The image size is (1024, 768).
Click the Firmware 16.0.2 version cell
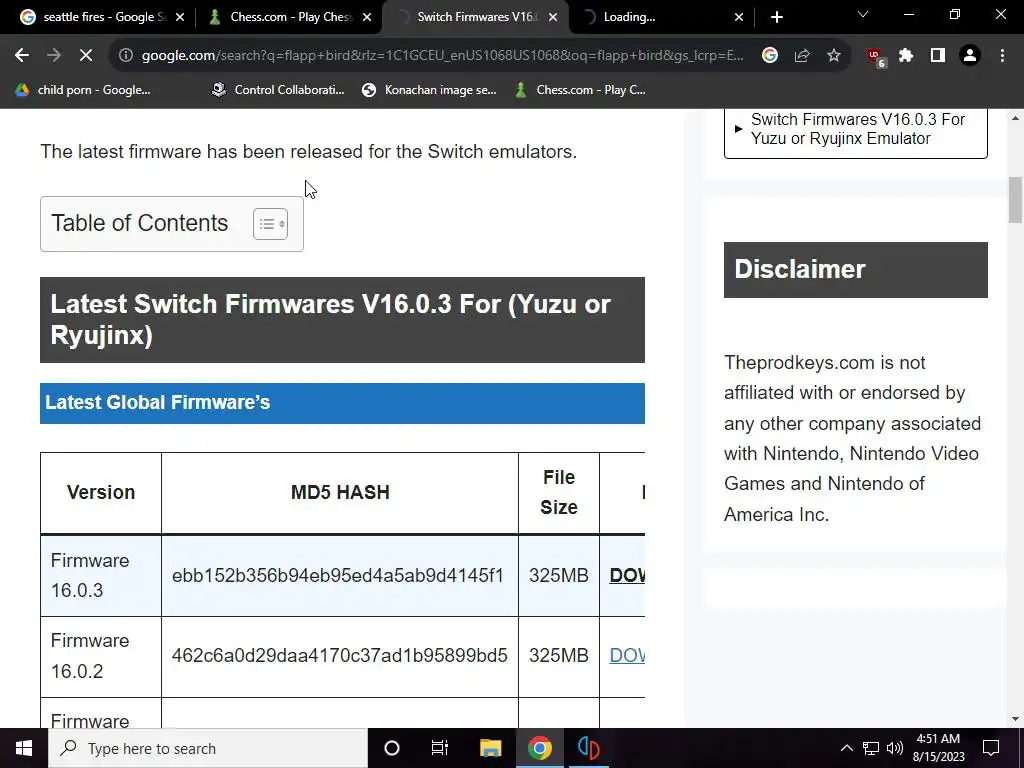[x=101, y=656]
